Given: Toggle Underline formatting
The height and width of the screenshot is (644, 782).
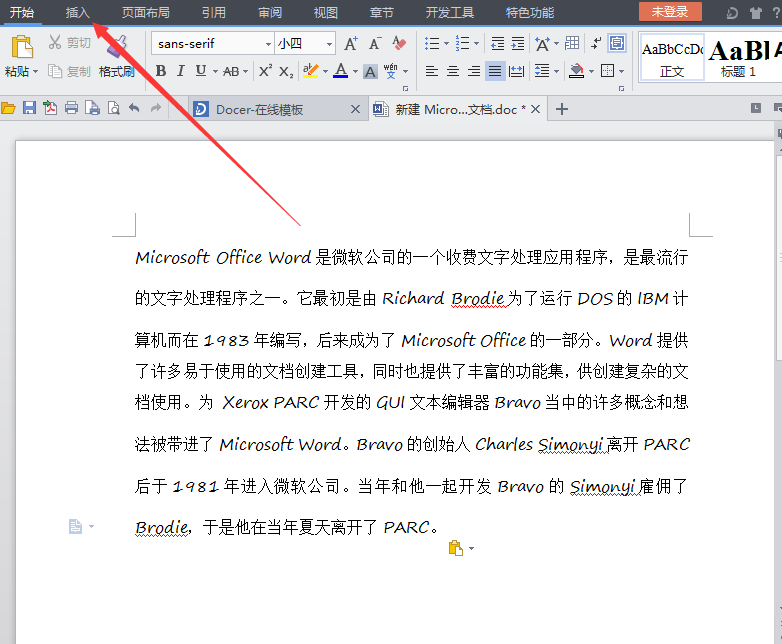Looking at the screenshot, I should click(x=200, y=71).
